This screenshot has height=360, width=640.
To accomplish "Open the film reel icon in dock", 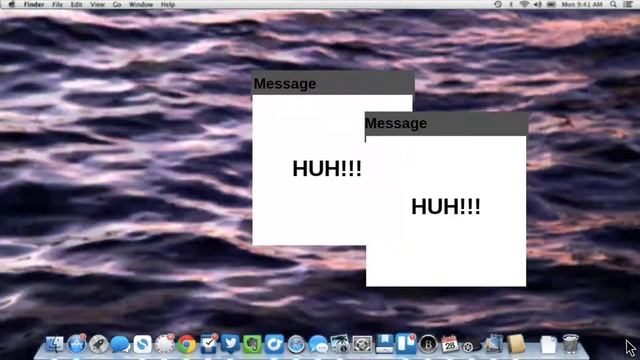I will tap(470, 346).
